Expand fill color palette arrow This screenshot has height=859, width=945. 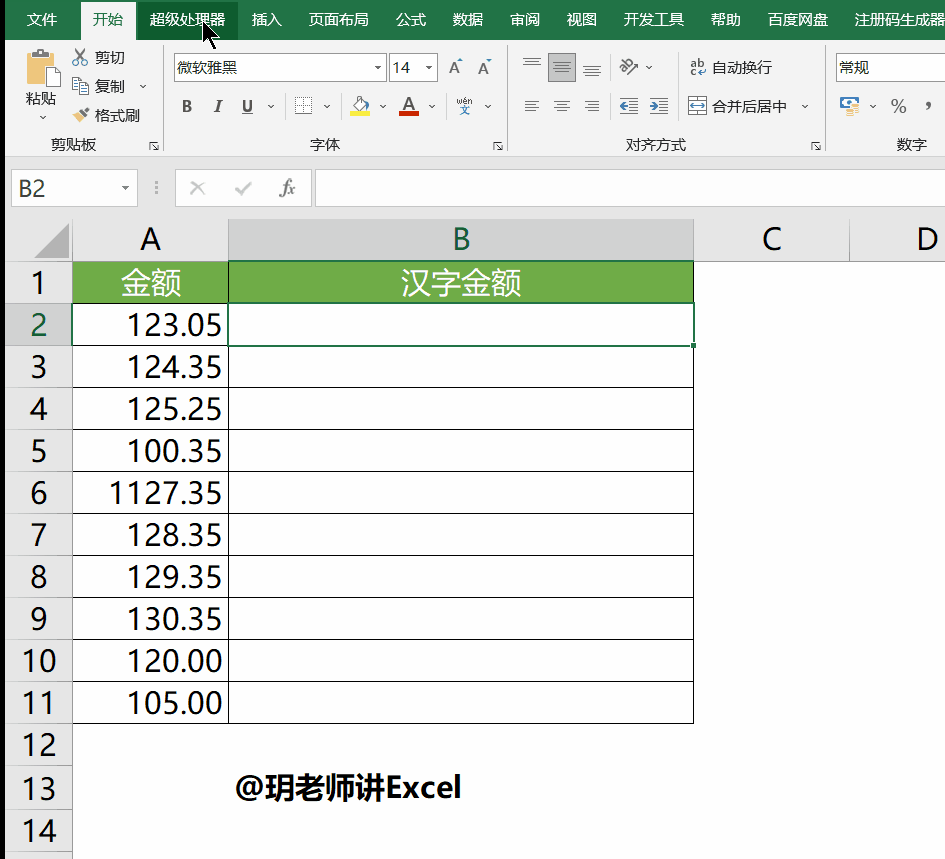tap(383, 107)
